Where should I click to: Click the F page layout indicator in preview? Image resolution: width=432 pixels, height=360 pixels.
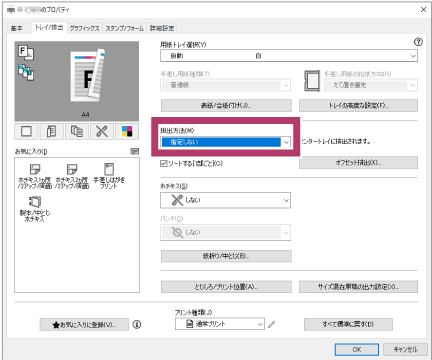coord(26,53)
